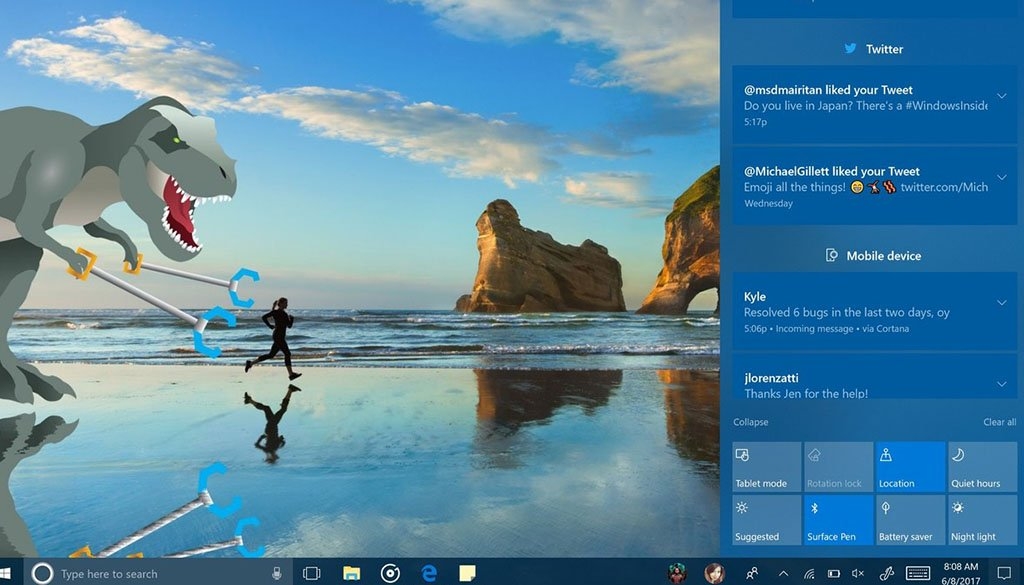The image size is (1024, 585).
Task: Open the People icon on taskbar
Action: point(752,574)
